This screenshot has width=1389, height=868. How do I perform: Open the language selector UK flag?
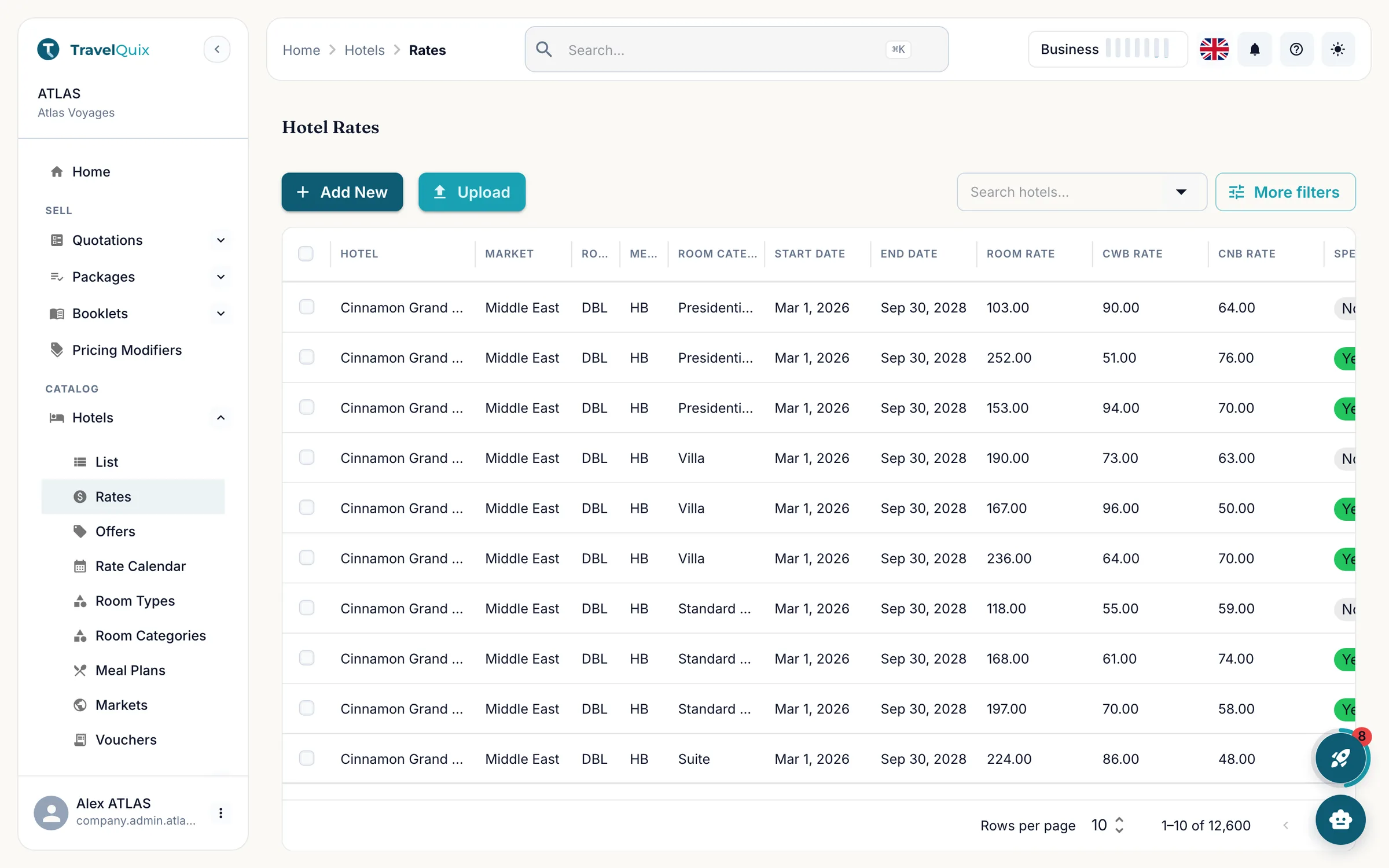(x=1214, y=49)
